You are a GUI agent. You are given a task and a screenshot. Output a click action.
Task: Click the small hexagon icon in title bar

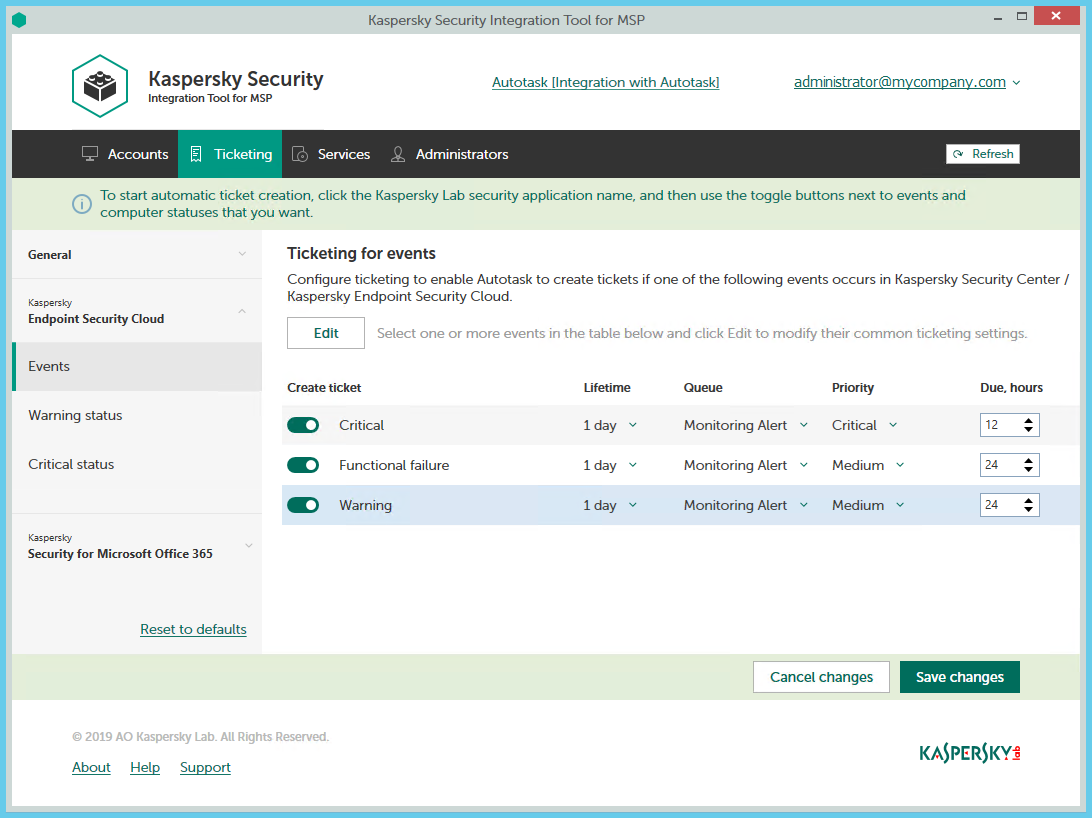click(x=19, y=20)
